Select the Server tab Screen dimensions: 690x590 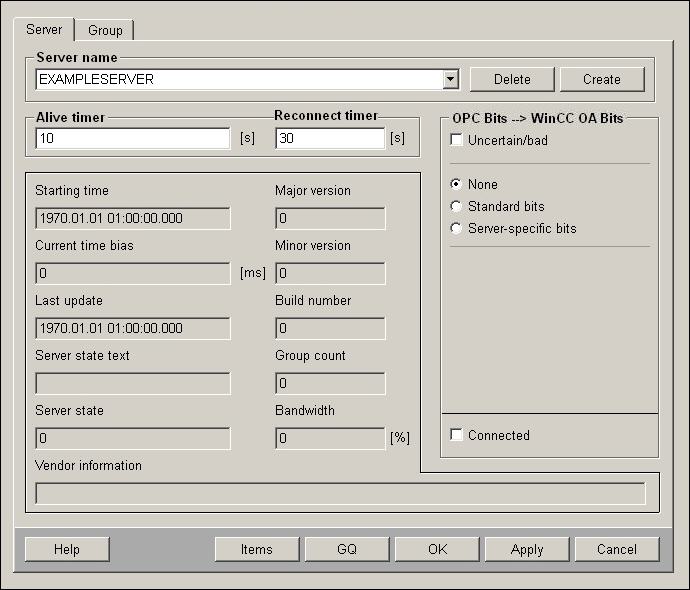pos(44,30)
